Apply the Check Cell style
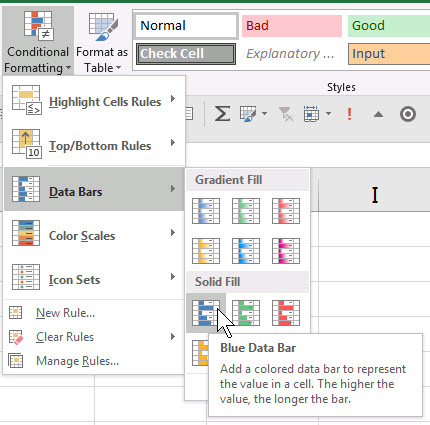Viewport: 430px width, 425px height. (x=186, y=54)
